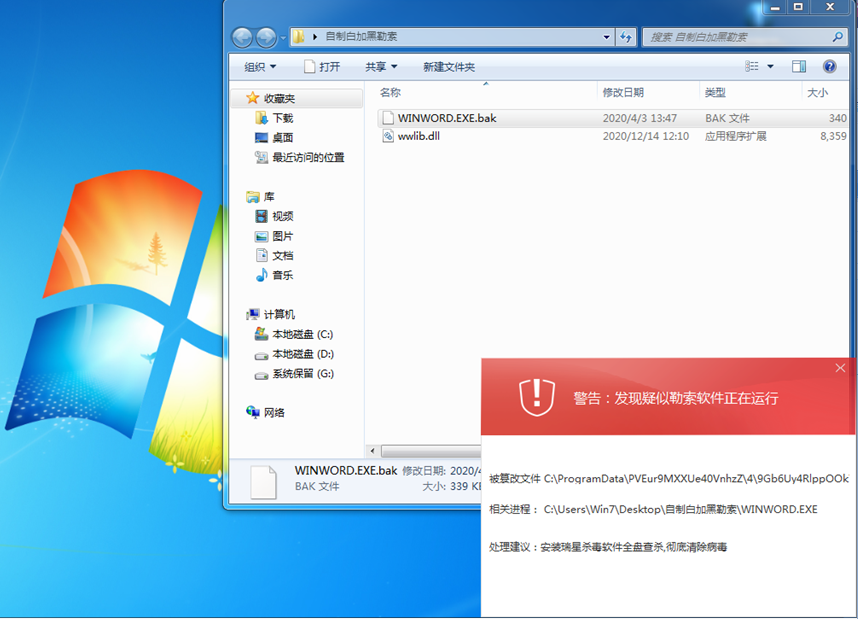Image resolution: width=858 pixels, height=619 pixels.
Task: Click date 2020/12/14 12:10 cell
Action: pos(646,136)
